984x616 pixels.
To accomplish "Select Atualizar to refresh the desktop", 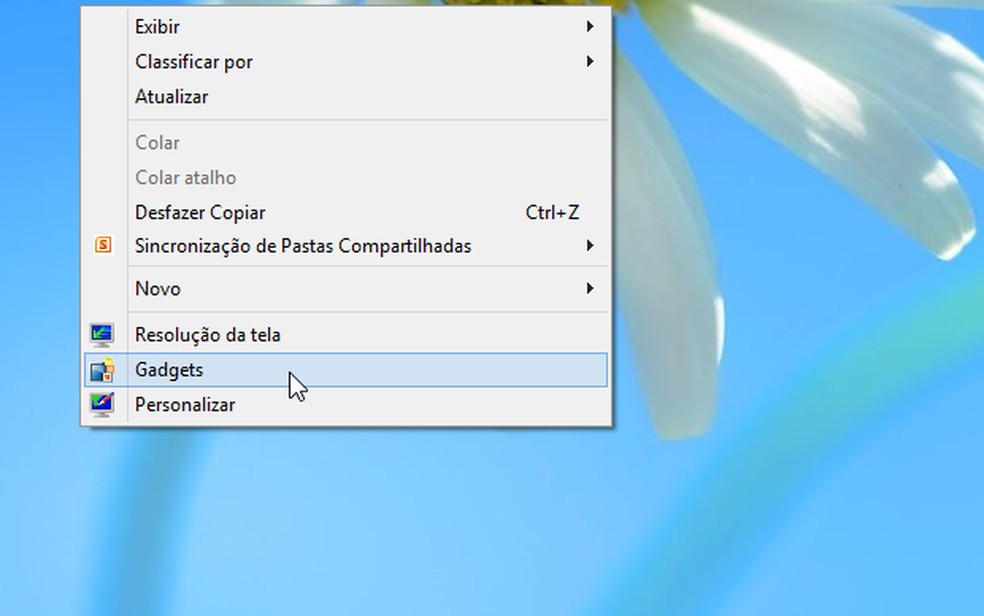I will pyautogui.click(x=346, y=97).
